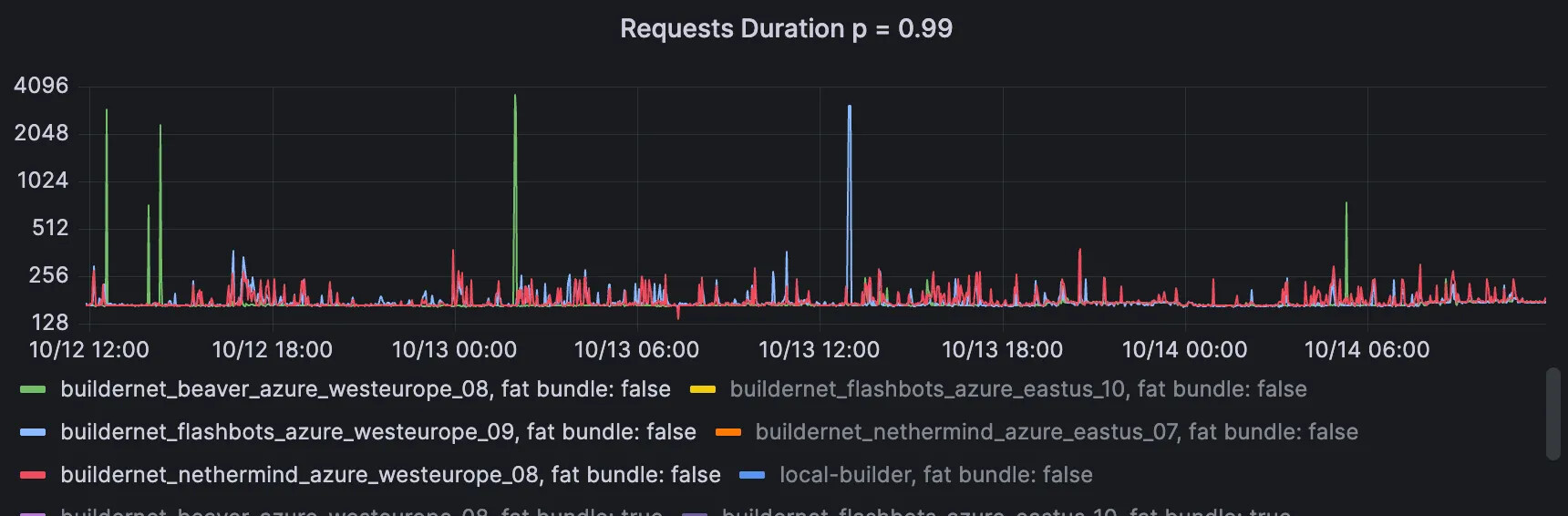Click the orange nethermind_azure_eastus_07 legend swatch
1568x516 pixels.
coord(727,432)
